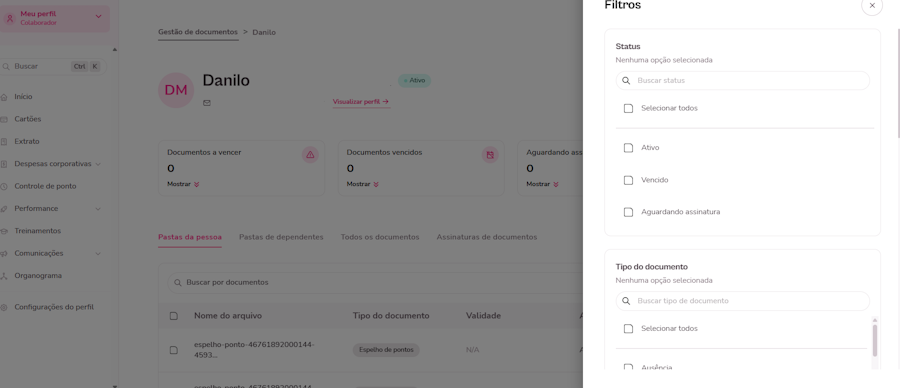Switch to Pastas de dependentes tab
The image size is (900, 388).
[x=281, y=237]
